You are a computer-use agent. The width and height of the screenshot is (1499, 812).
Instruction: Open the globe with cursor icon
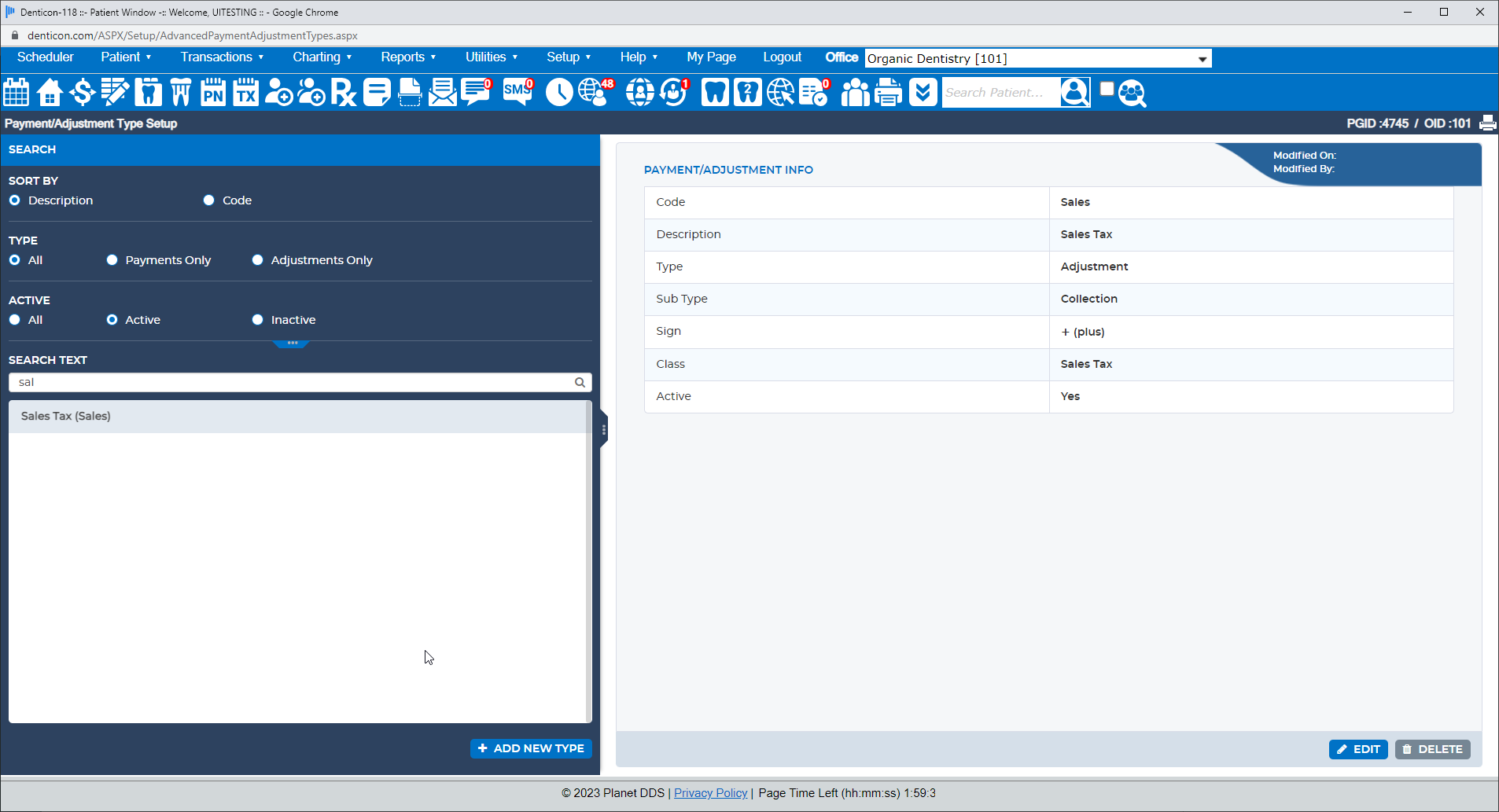tap(781, 92)
